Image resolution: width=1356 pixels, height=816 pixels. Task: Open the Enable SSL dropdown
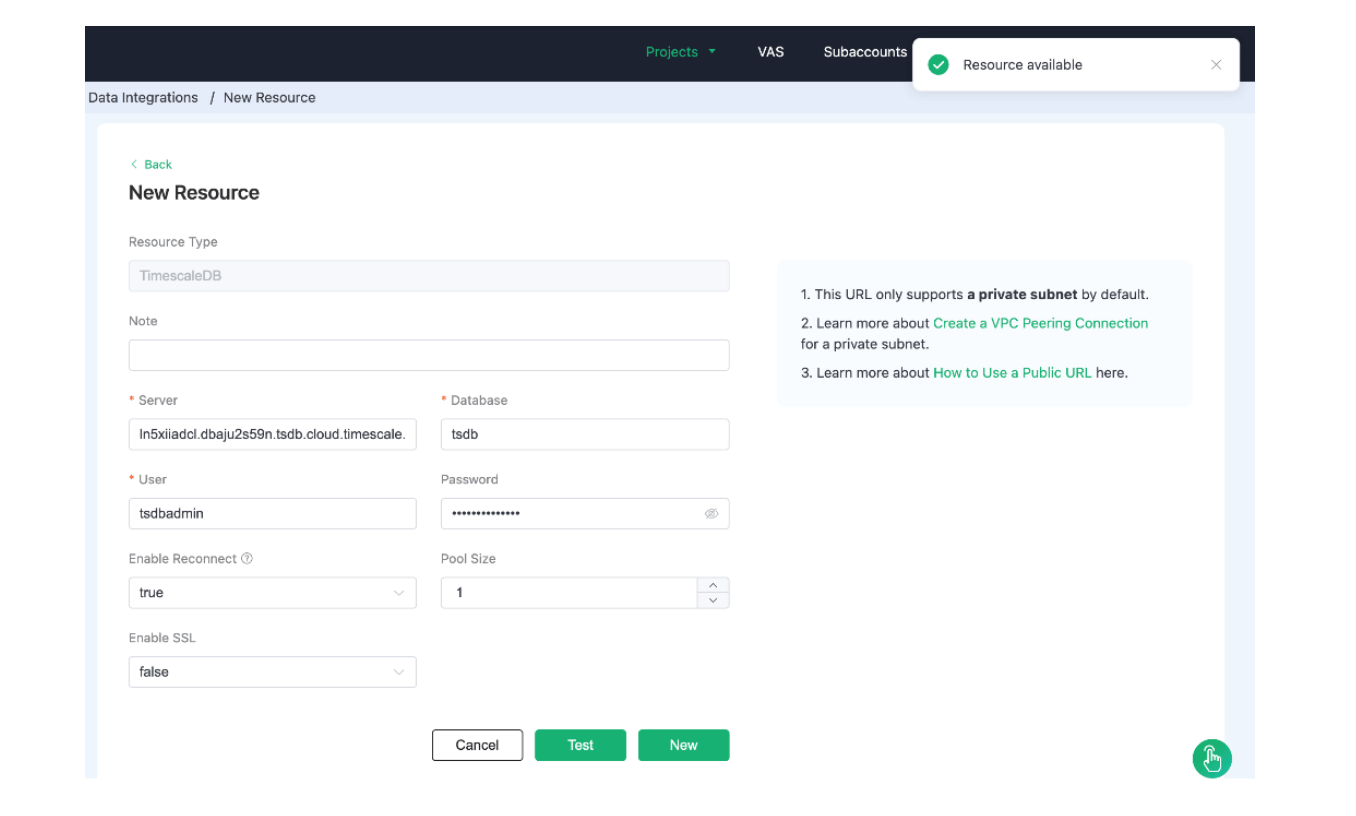[272, 672]
